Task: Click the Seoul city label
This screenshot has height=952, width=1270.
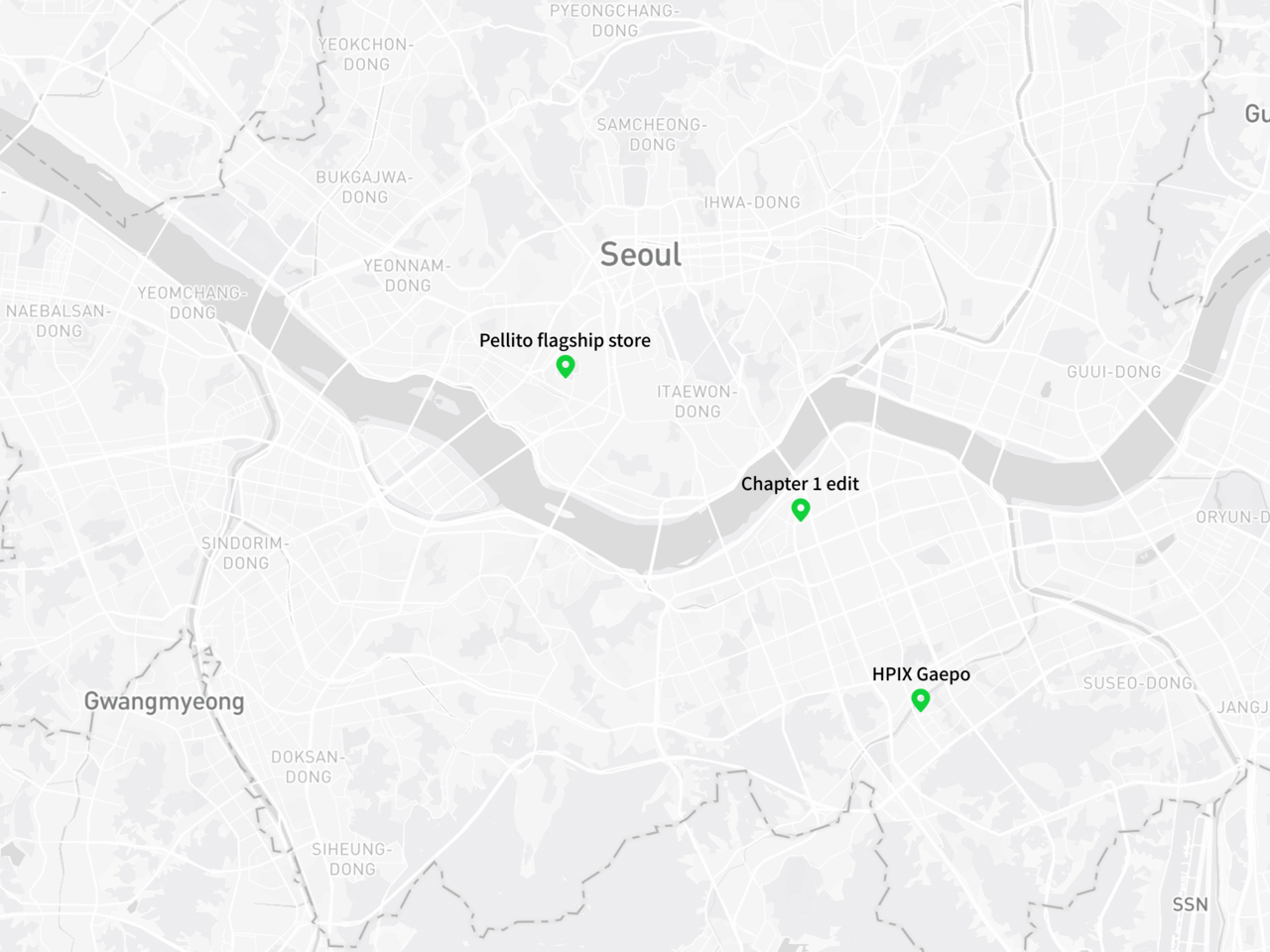Action: (641, 255)
